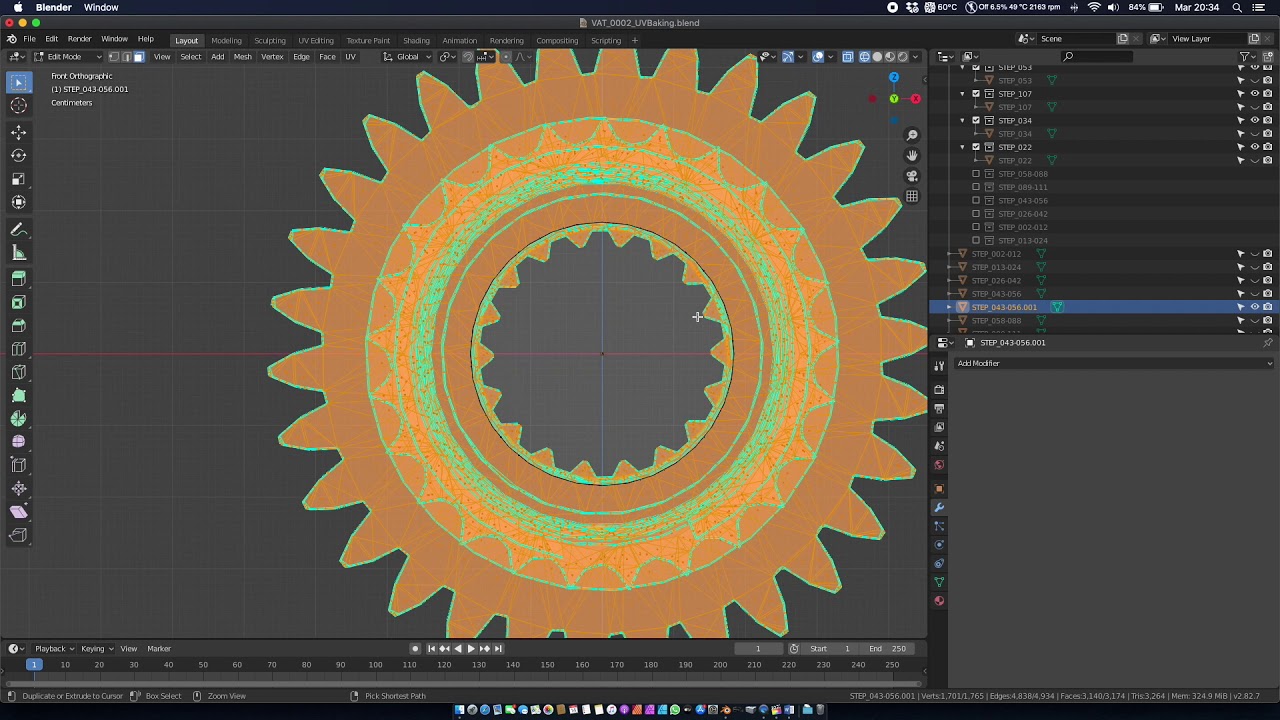Select the Scale tool

tap(19, 178)
